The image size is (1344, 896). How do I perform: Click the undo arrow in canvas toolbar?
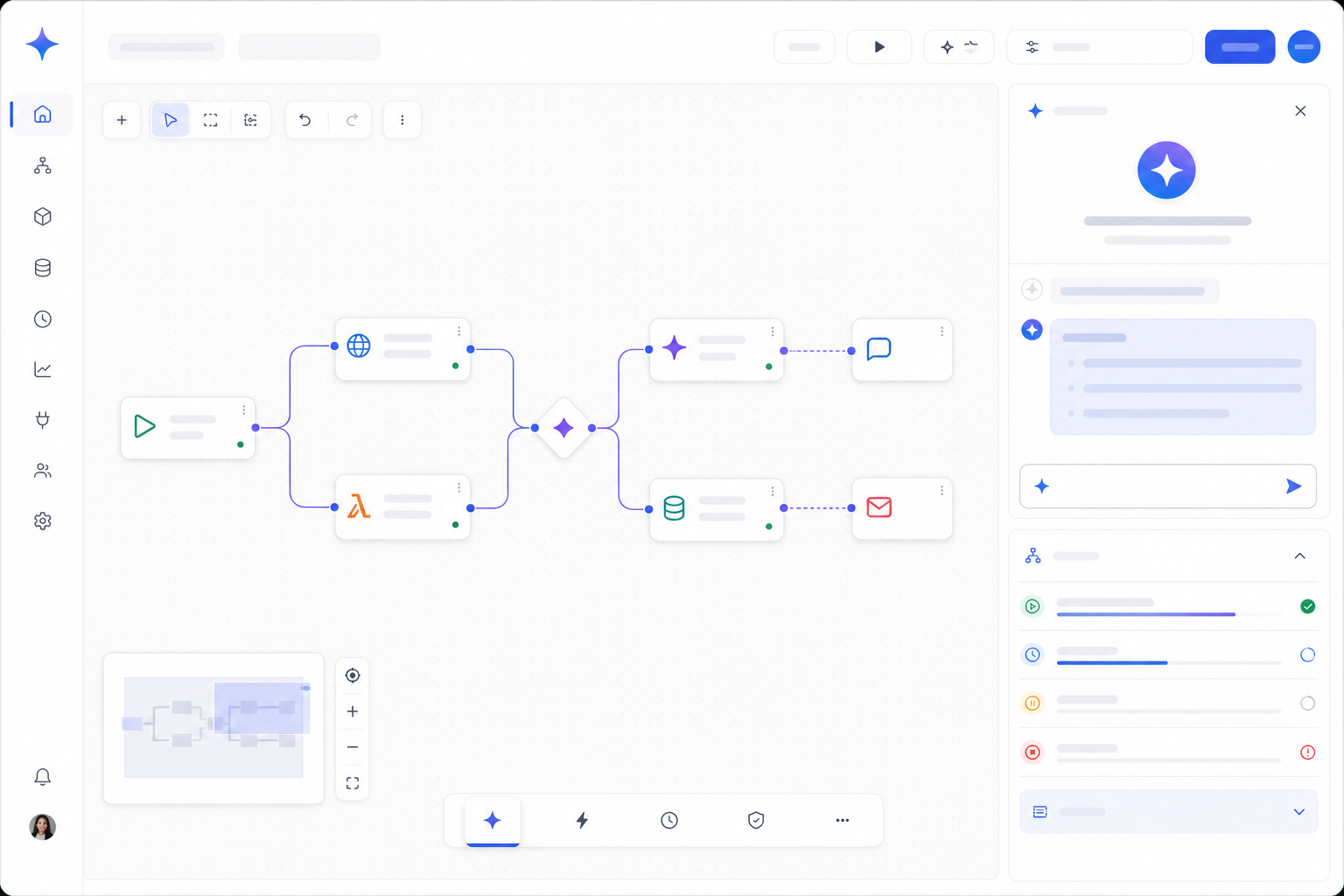coord(304,120)
